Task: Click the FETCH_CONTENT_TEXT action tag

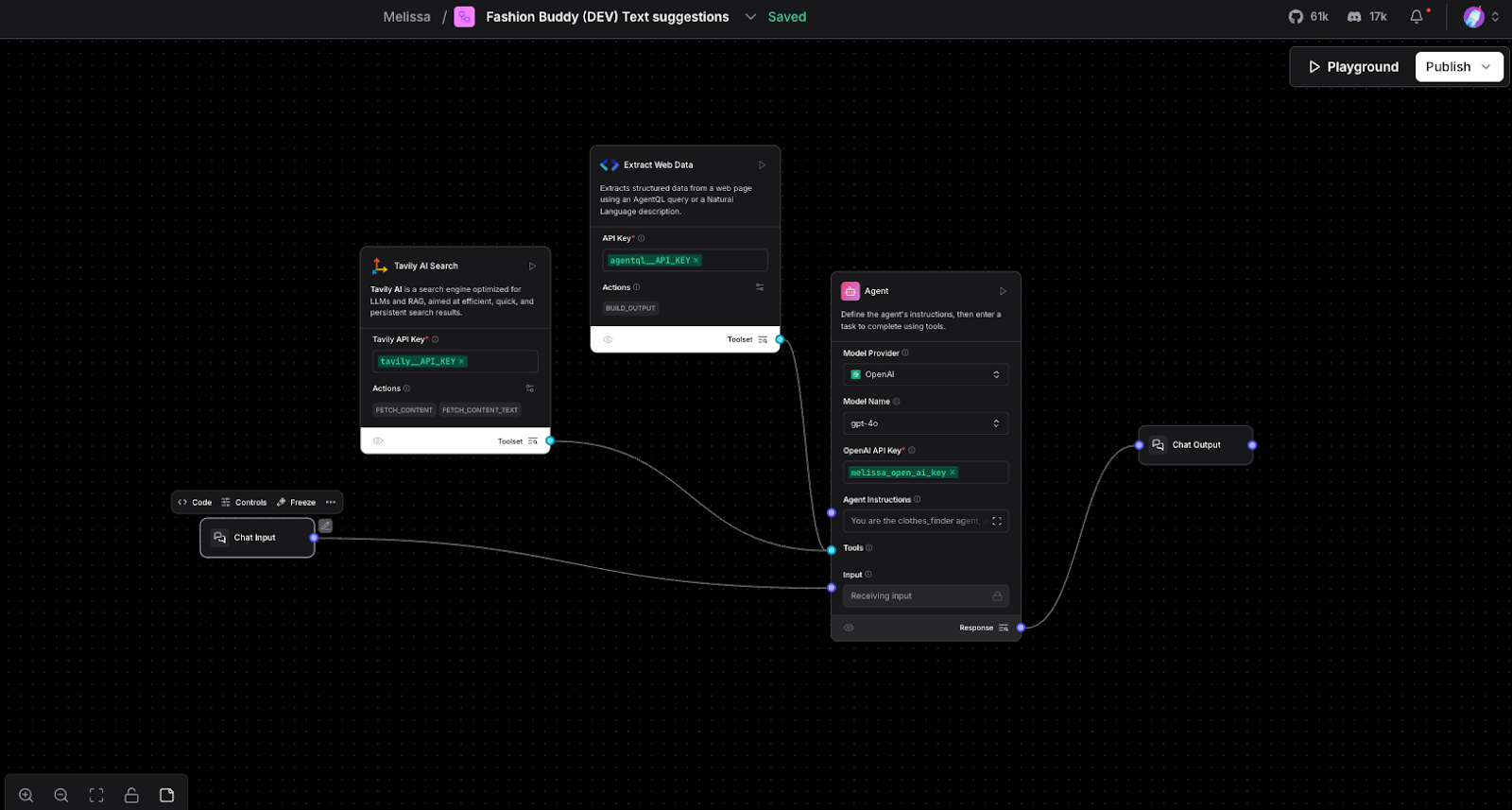Action: pos(480,410)
